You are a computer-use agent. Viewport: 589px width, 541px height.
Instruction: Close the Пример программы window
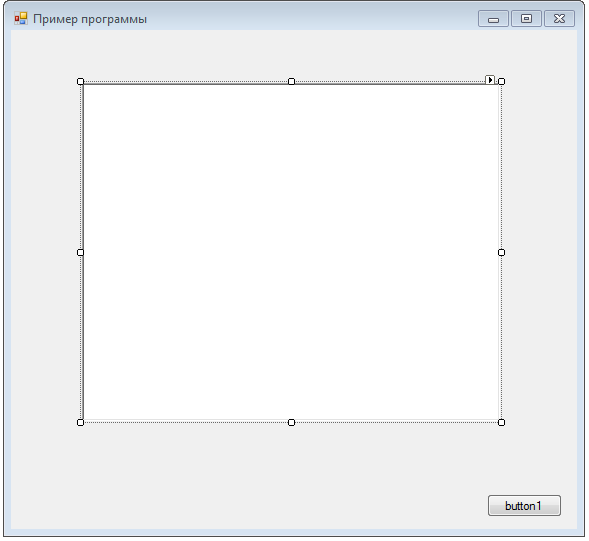559,19
